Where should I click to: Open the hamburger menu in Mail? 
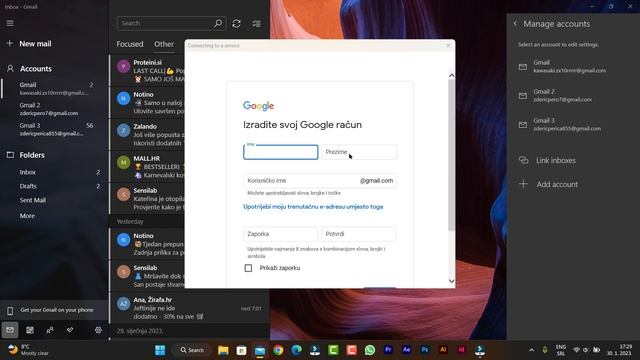pos(10,23)
